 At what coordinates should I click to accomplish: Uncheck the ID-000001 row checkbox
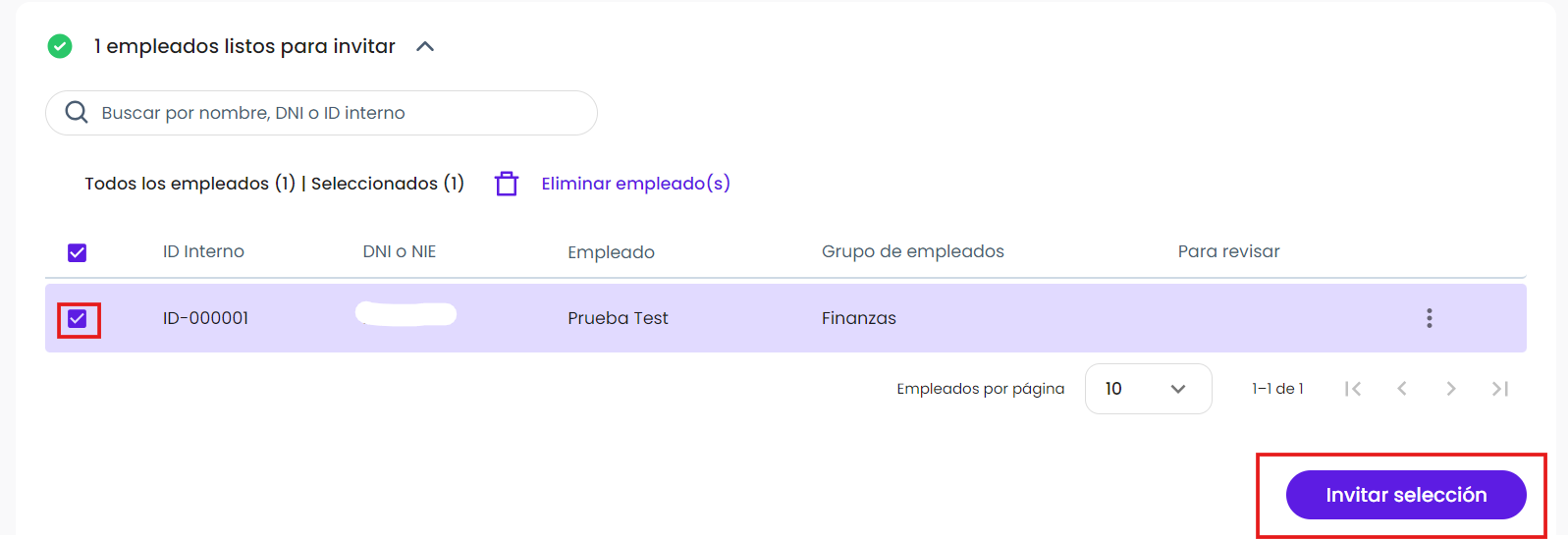[78, 318]
